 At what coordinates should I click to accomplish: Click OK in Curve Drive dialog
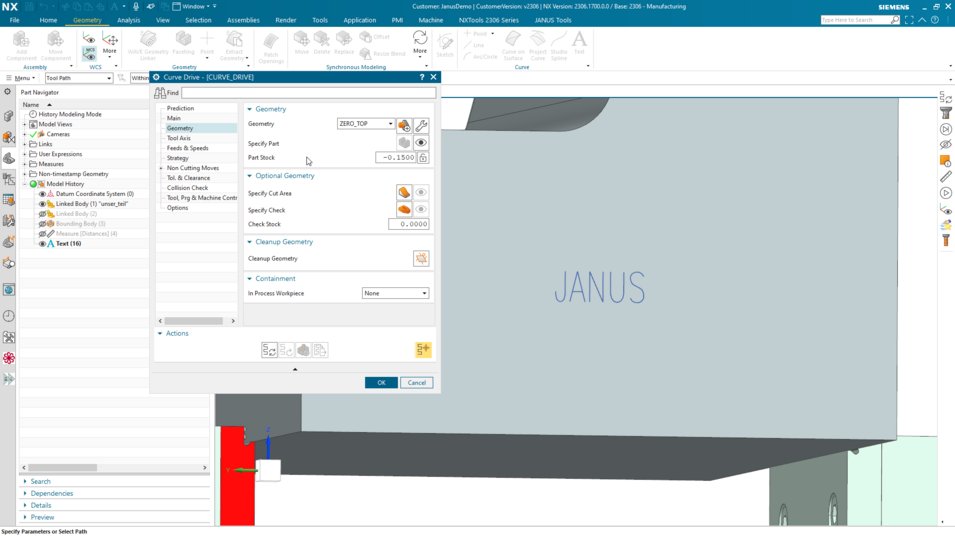coord(381,383)
